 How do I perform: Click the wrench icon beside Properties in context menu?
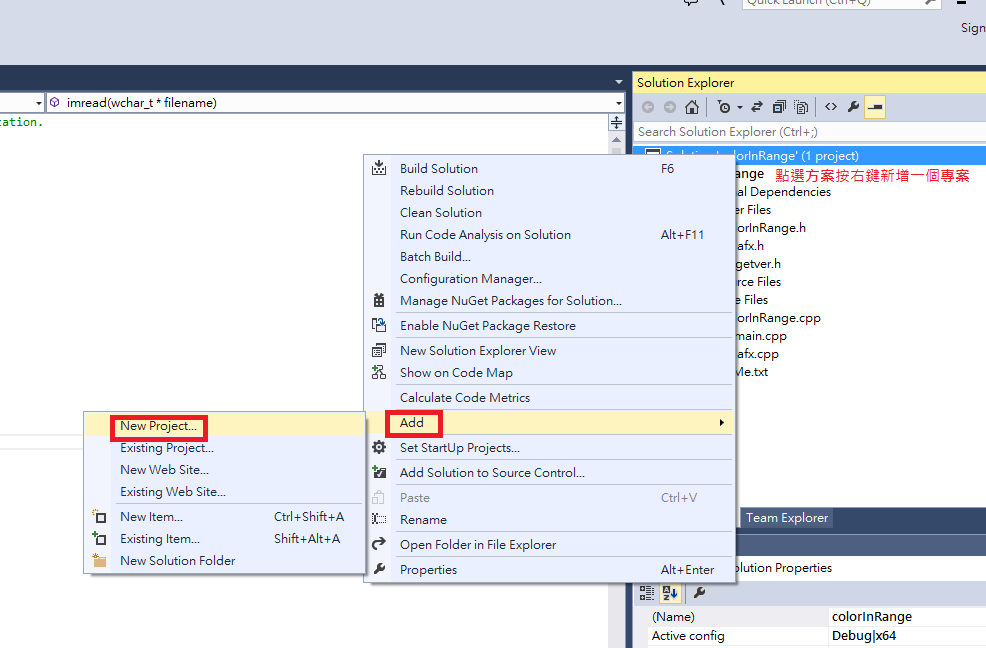[x=379, y=569]
